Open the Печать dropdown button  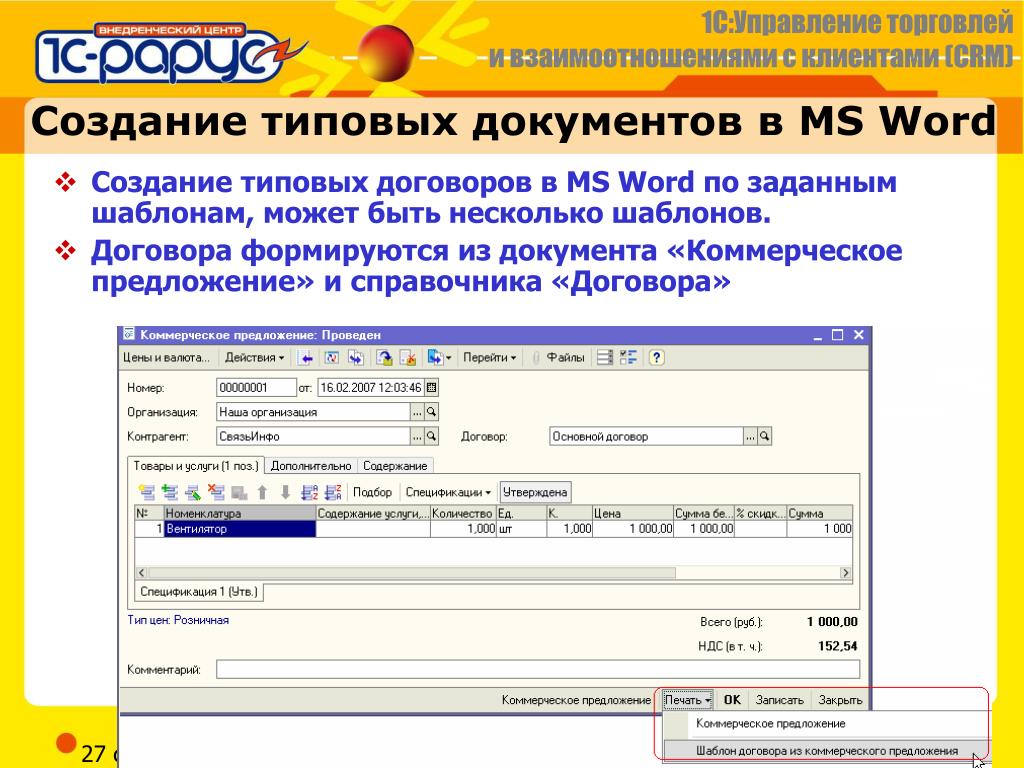(687, 699)
